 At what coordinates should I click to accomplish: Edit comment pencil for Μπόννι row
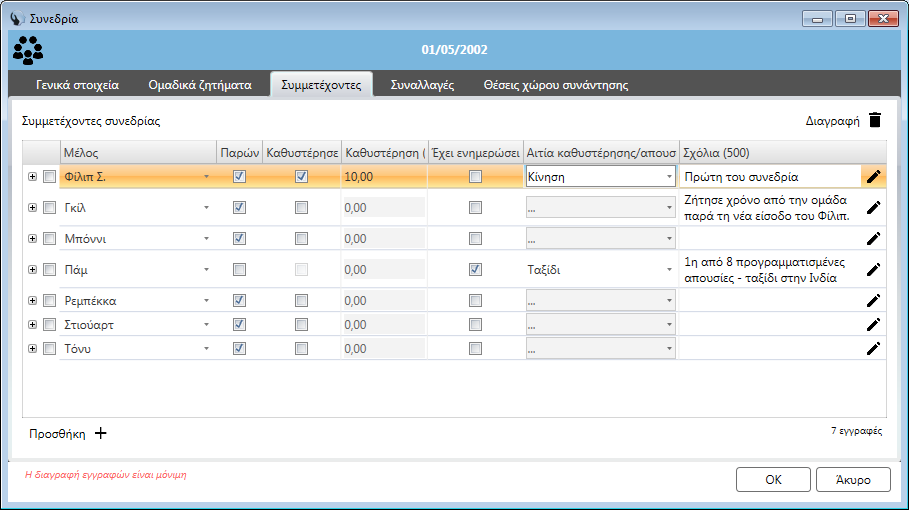coord(874,238)
